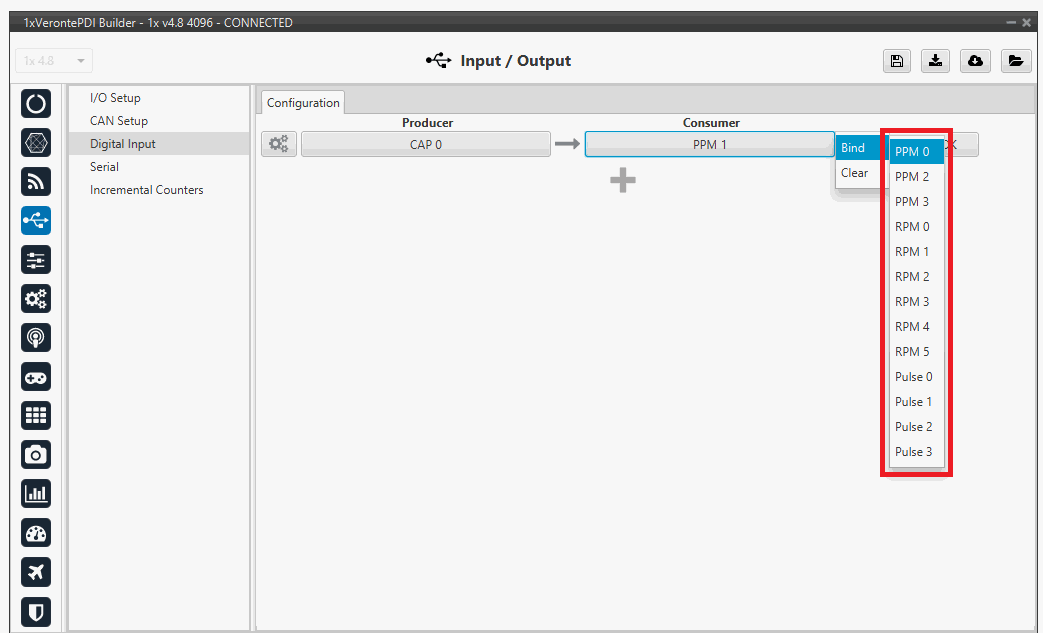Open the 1x 4.8 version dropdown

tap(54, 61)
